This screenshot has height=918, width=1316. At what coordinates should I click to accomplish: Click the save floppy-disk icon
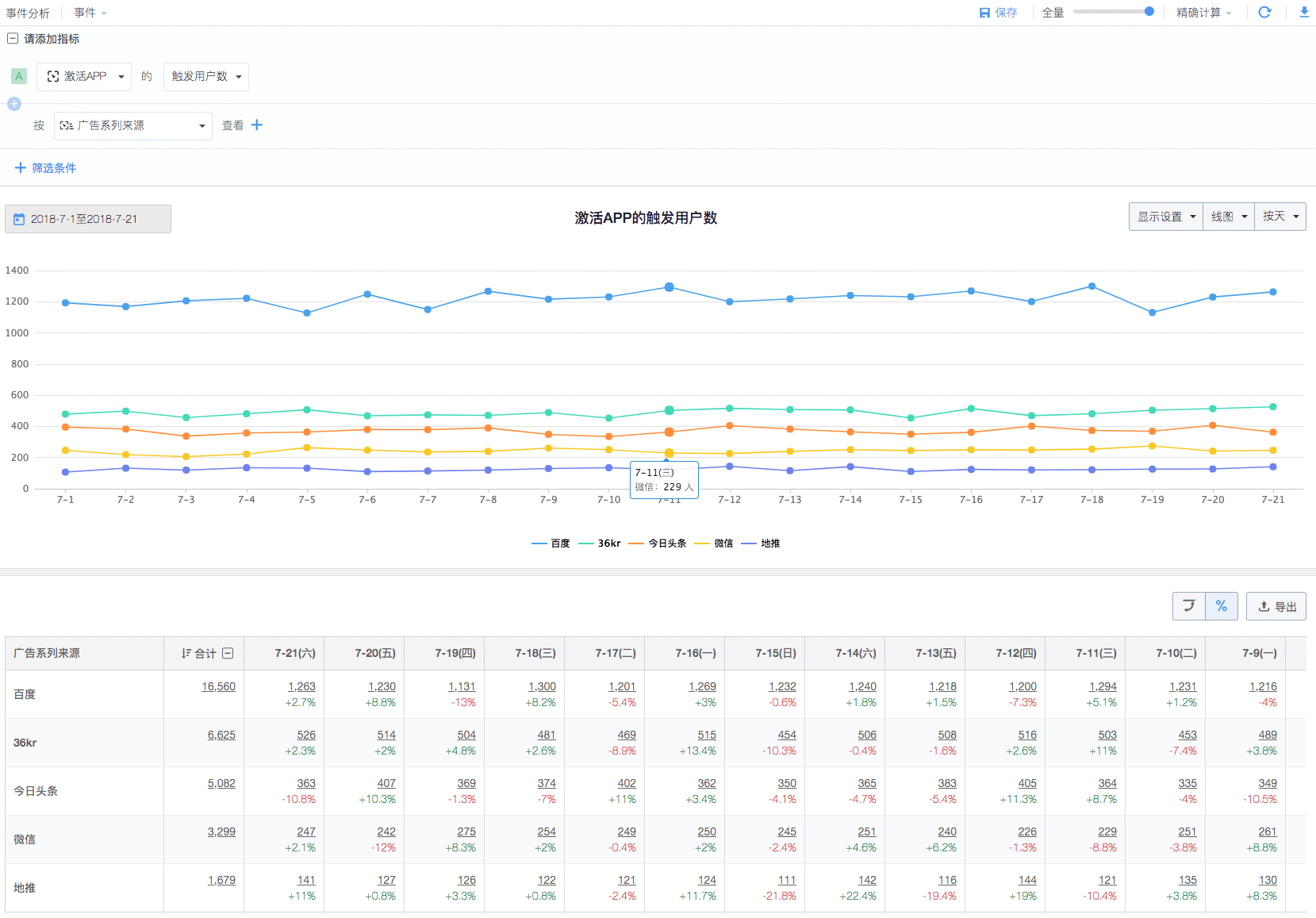pos(984,13)
